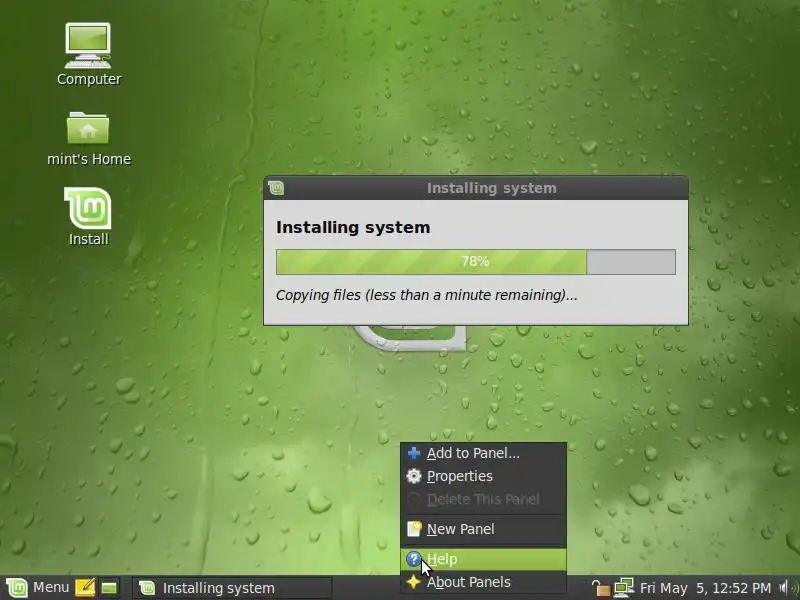The image size is (800, 600).
Task: Open About Panels menu entry
Action: coord(483,582)
